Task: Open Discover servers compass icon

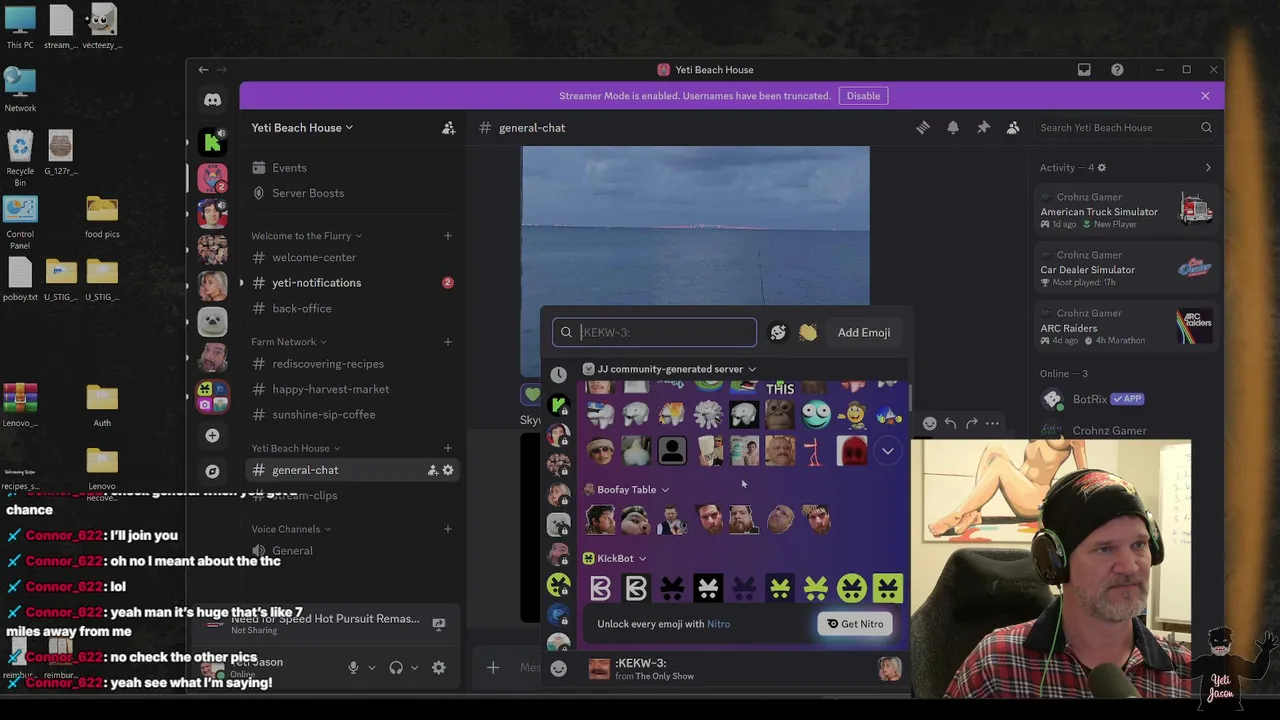Action: (212, 471)
